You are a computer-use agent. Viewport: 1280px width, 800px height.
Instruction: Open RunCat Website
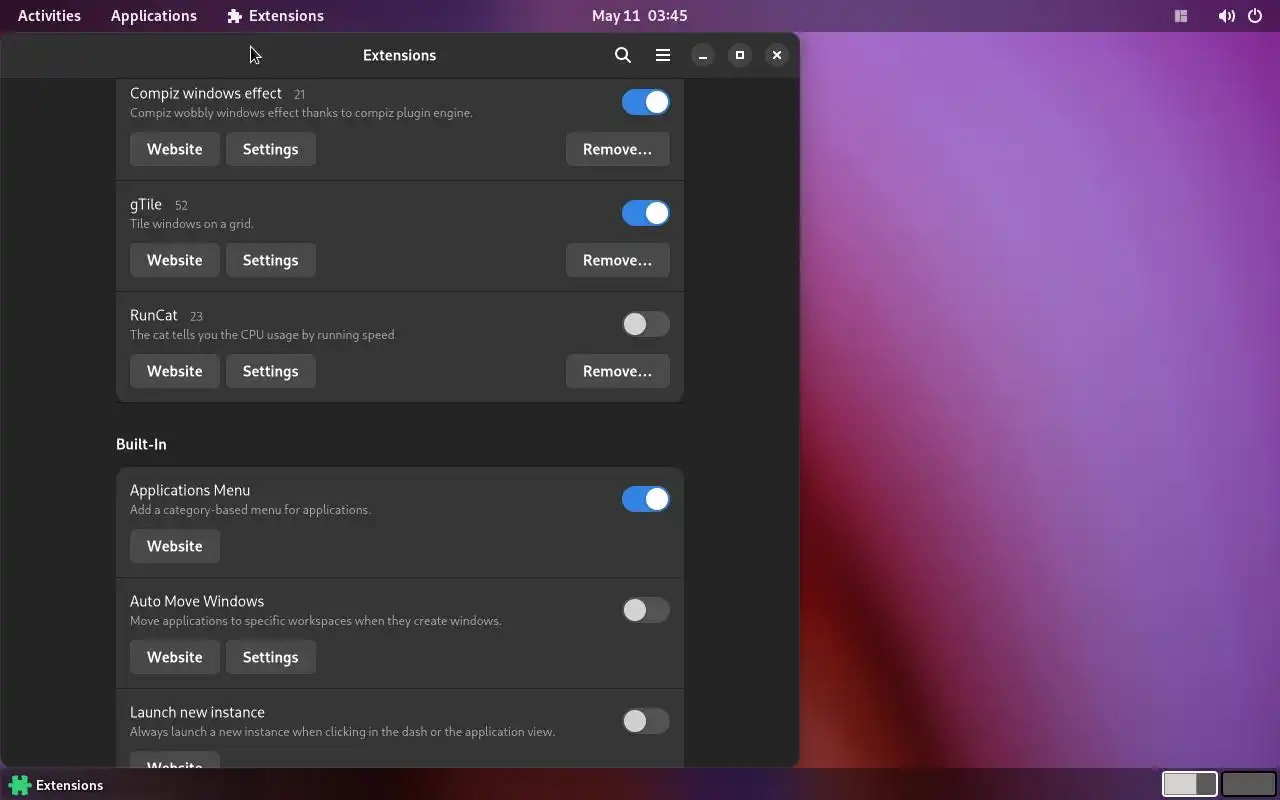(175, 371)
